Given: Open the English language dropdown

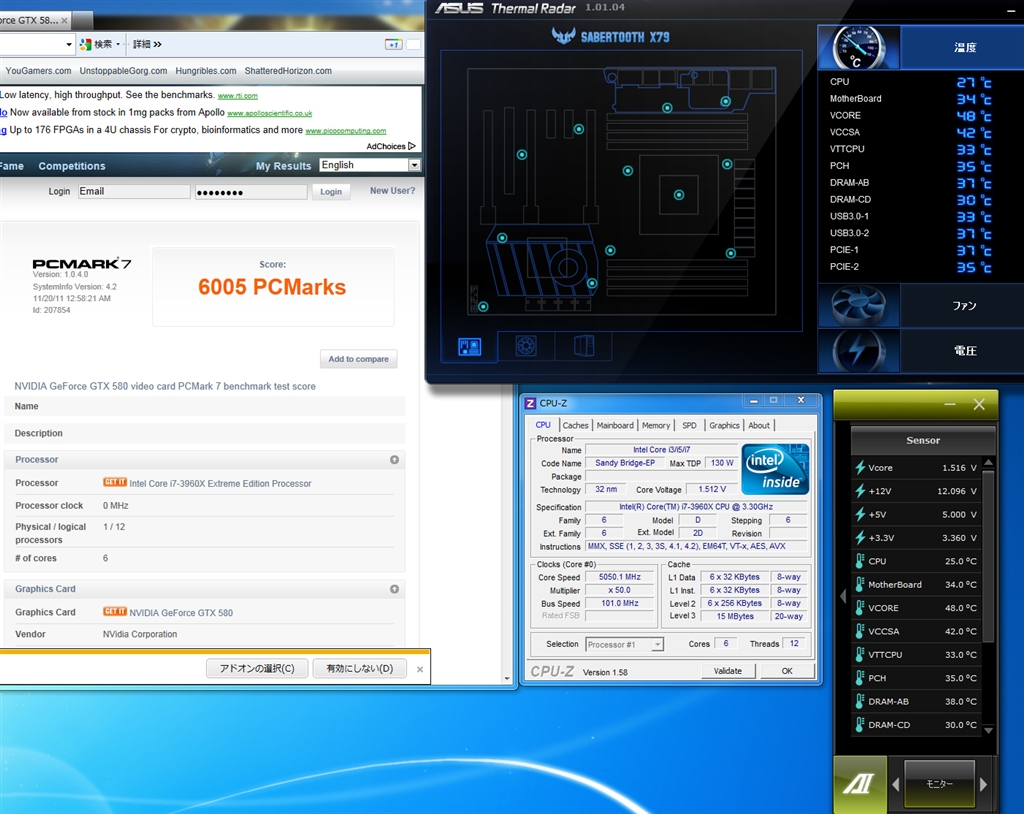Looking at the screenshot, I should [x=370, y=165].
